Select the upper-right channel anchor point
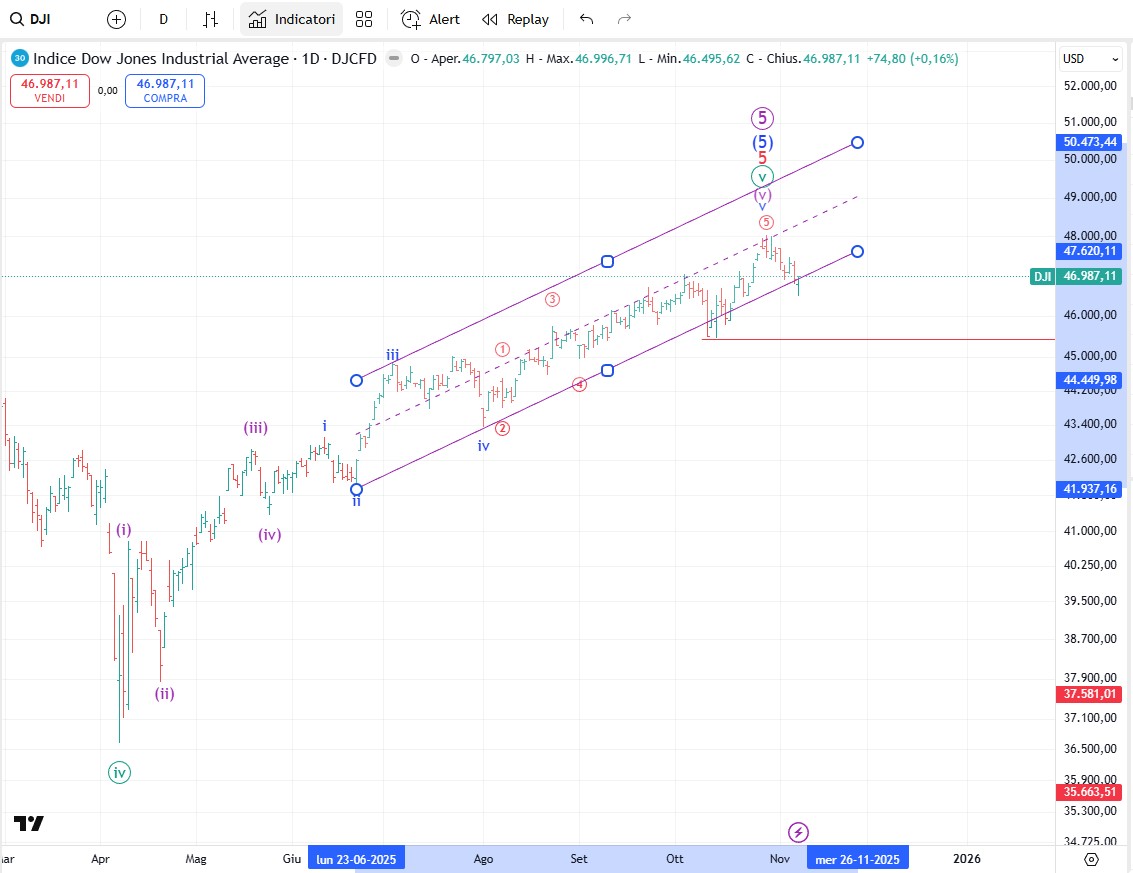1133x873 pixels. [857, 142]
